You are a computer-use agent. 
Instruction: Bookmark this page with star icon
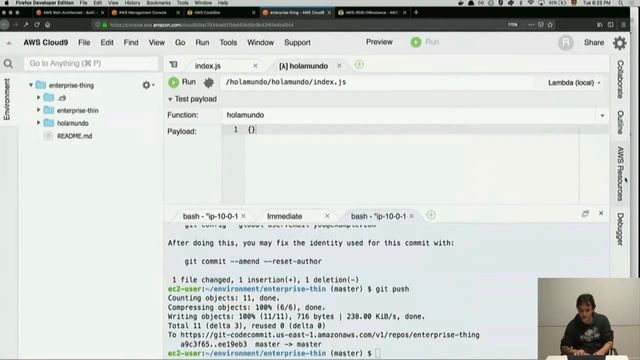(550, 24)
